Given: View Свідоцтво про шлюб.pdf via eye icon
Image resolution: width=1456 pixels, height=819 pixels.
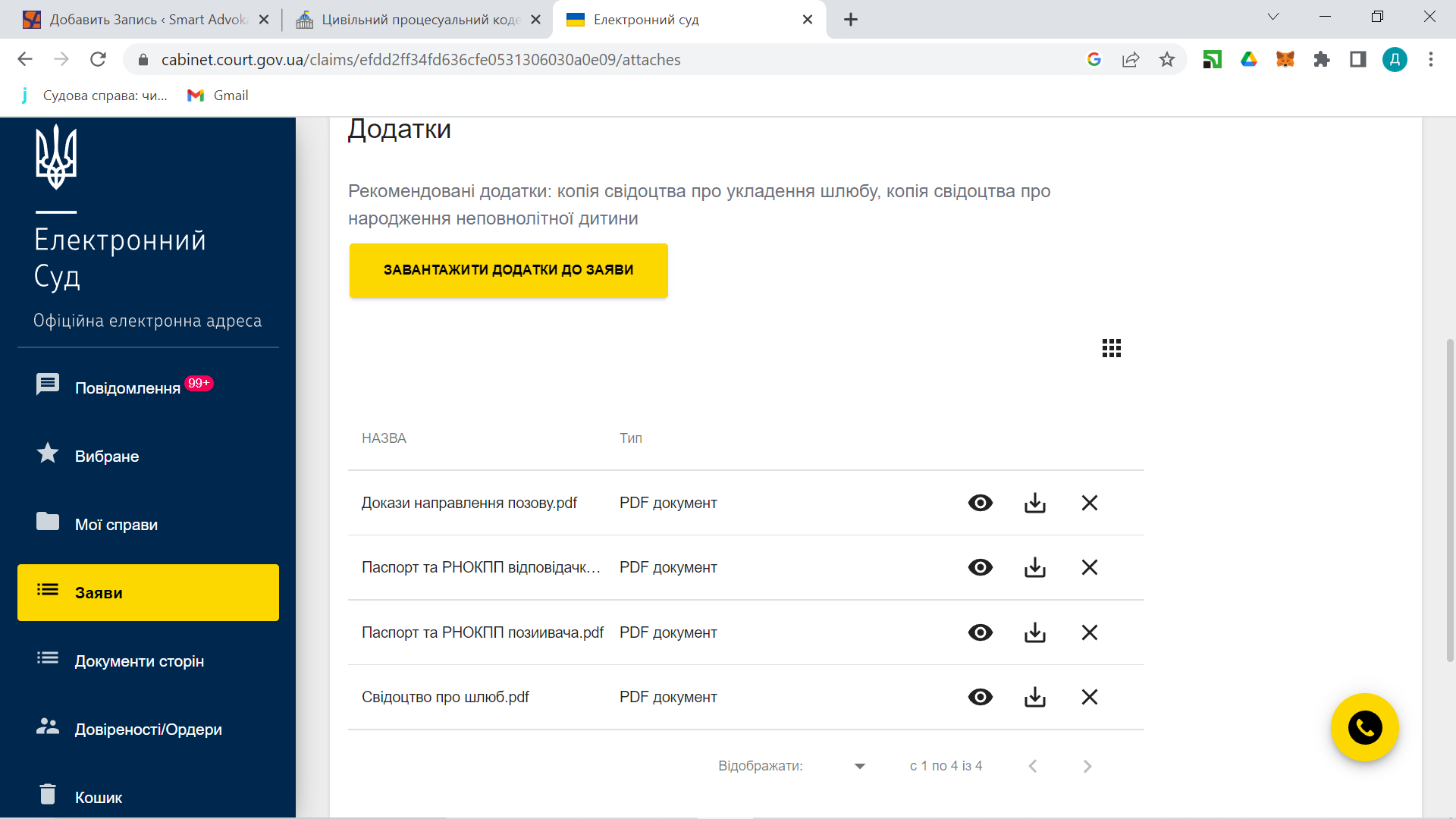Looking at the screenshot, I should pyautogui.click(x=980, y=697).
